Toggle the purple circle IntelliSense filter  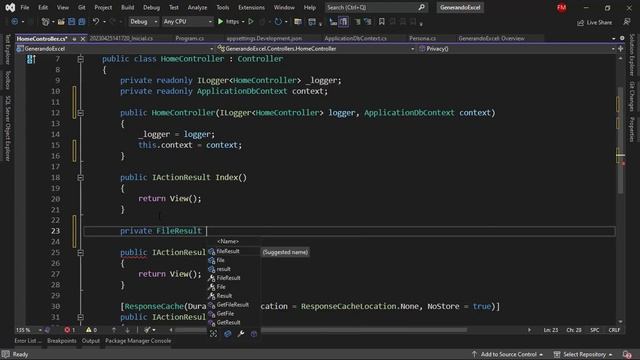coord(254,334)
